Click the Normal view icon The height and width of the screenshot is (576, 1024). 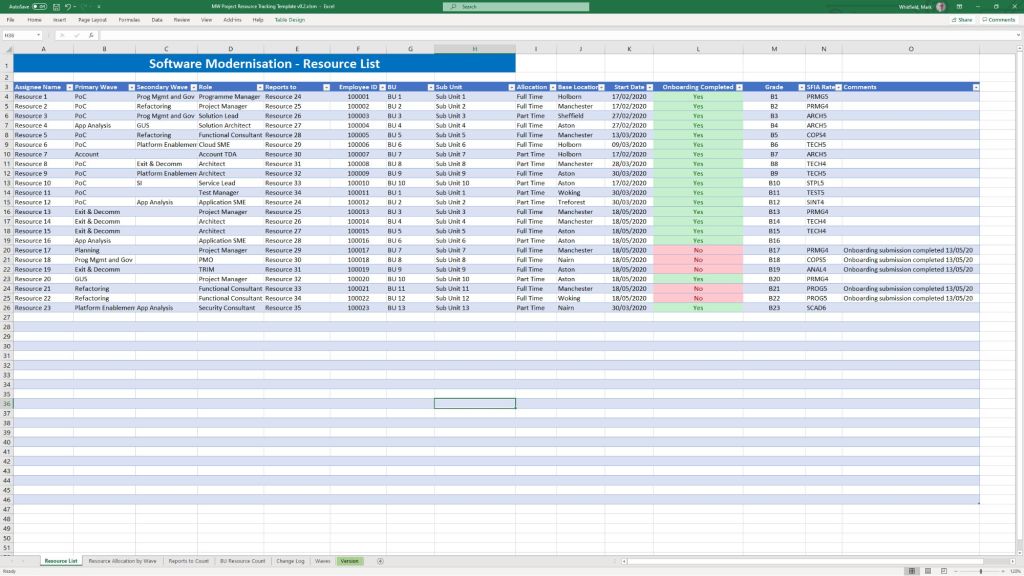[911, 571]
